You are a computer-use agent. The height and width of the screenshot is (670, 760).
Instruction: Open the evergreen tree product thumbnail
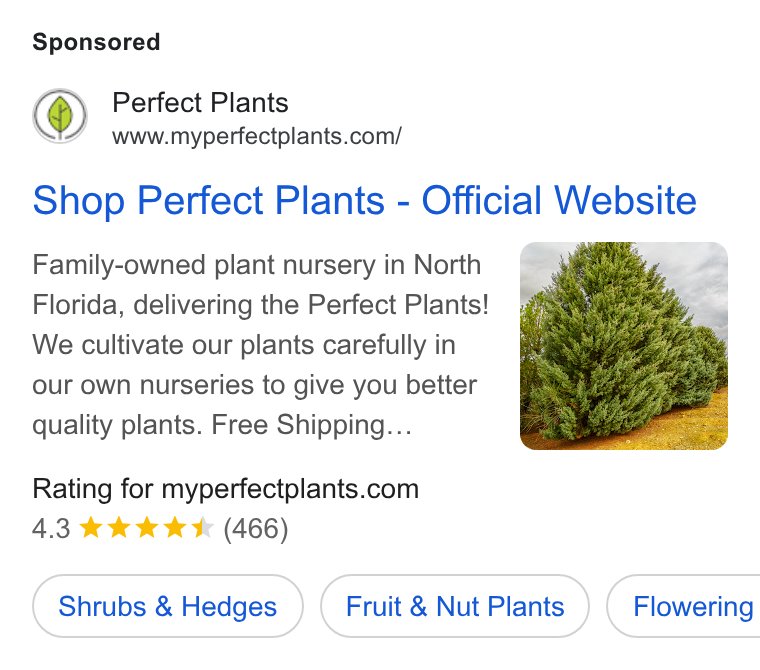(x=623, y=346)
